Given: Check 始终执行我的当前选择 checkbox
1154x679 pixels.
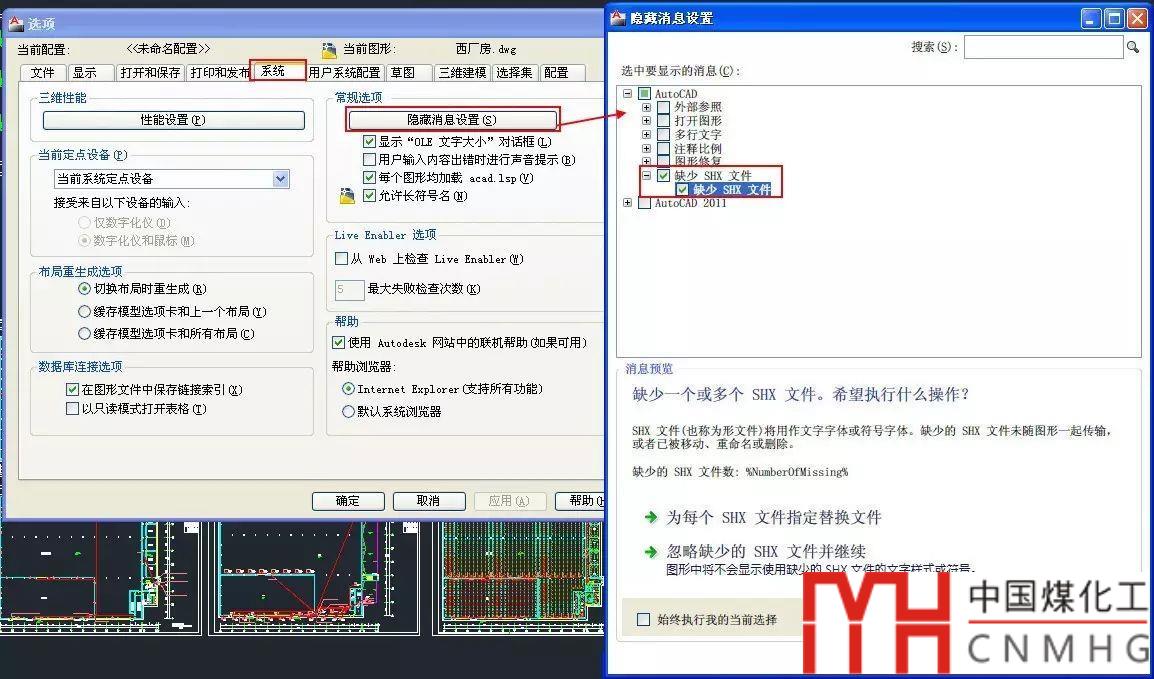Looking at the screenshot, I should click(x=643, y=619).
